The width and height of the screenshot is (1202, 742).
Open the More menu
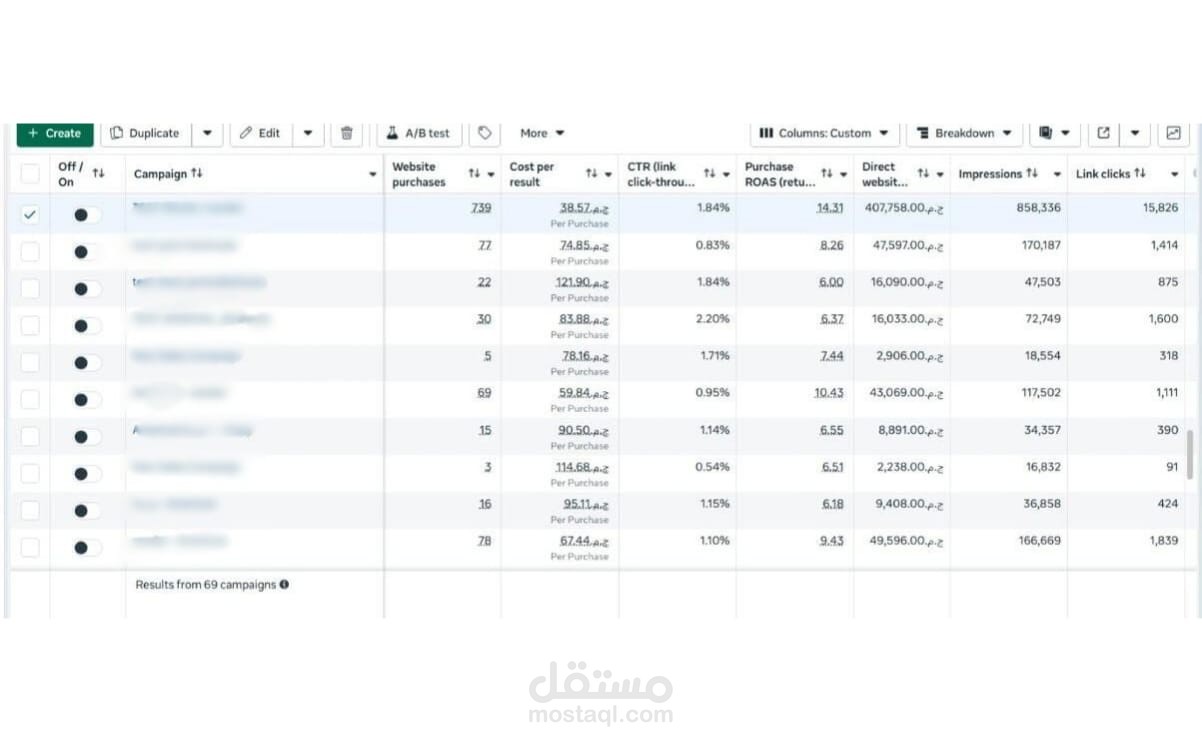click(542, 133)
